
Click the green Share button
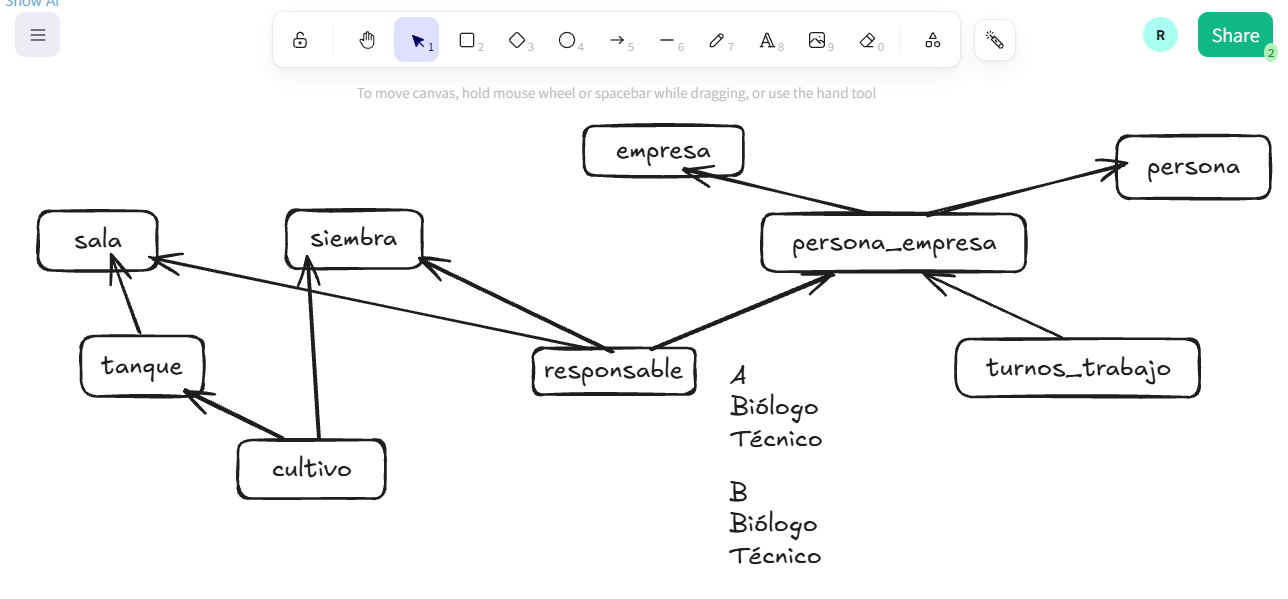pyautogui.click(x=1235, y=35)
